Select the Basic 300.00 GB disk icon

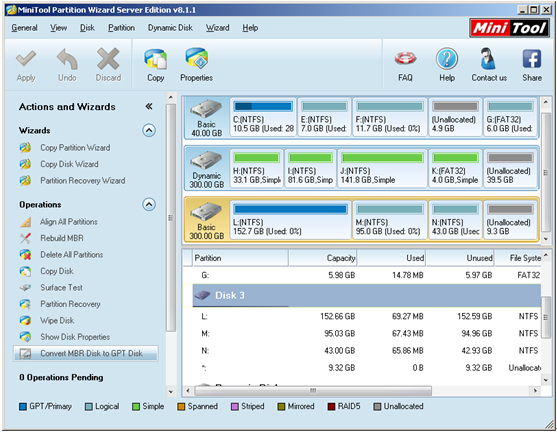point(206,211)
